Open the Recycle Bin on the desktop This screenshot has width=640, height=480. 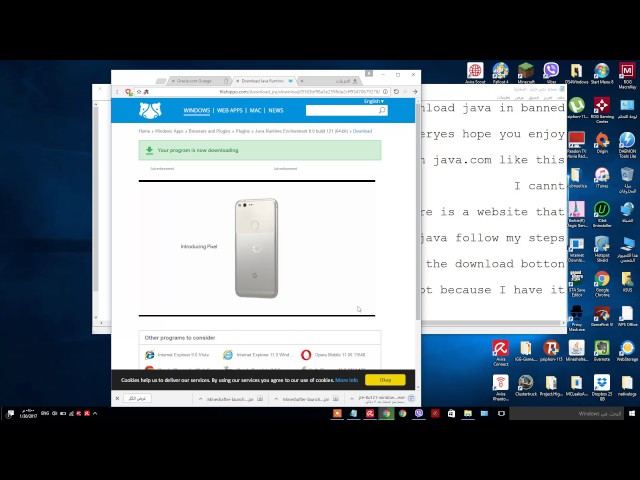point(627,180)
